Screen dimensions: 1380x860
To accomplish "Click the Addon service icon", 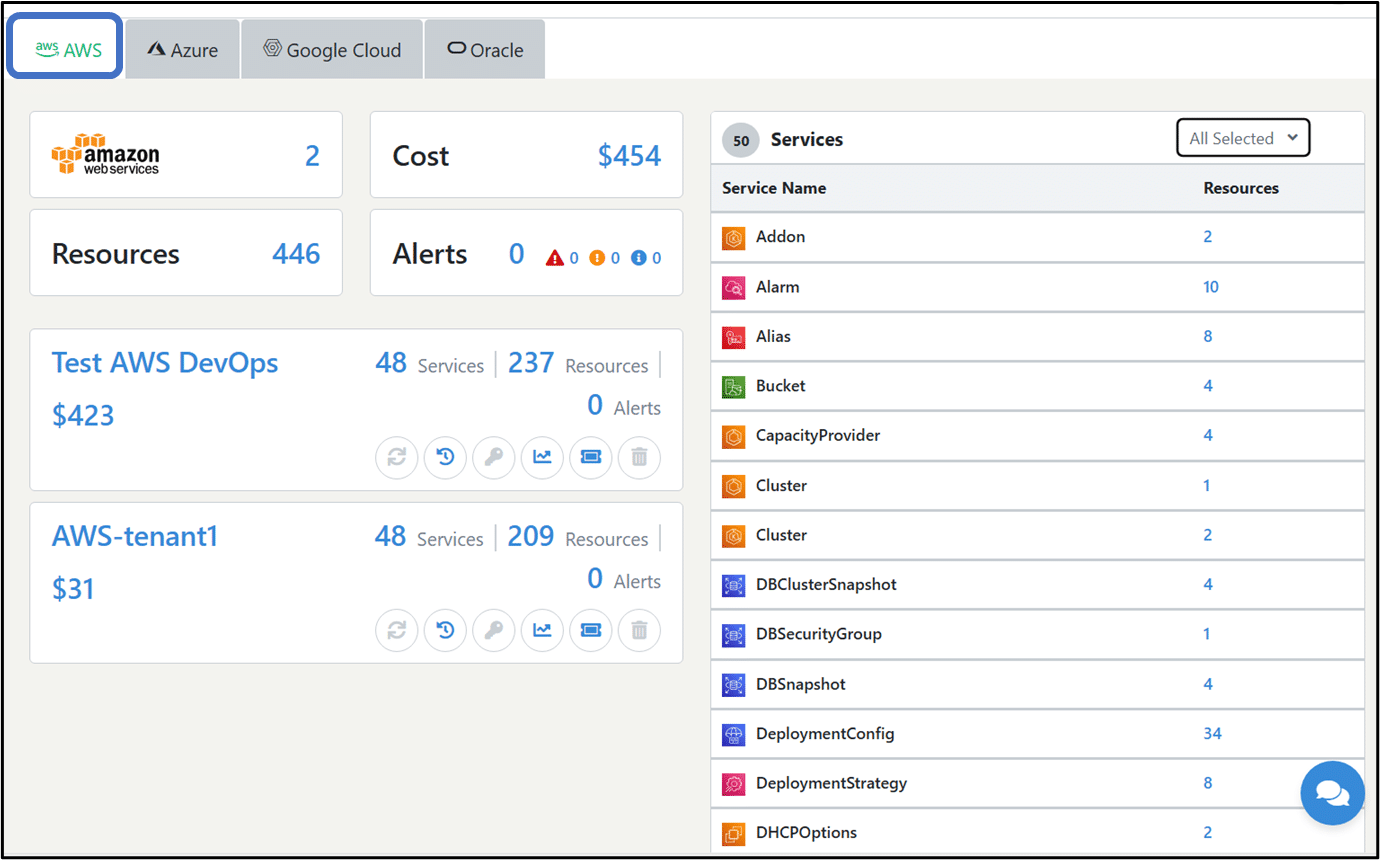I will coord(733,238).
